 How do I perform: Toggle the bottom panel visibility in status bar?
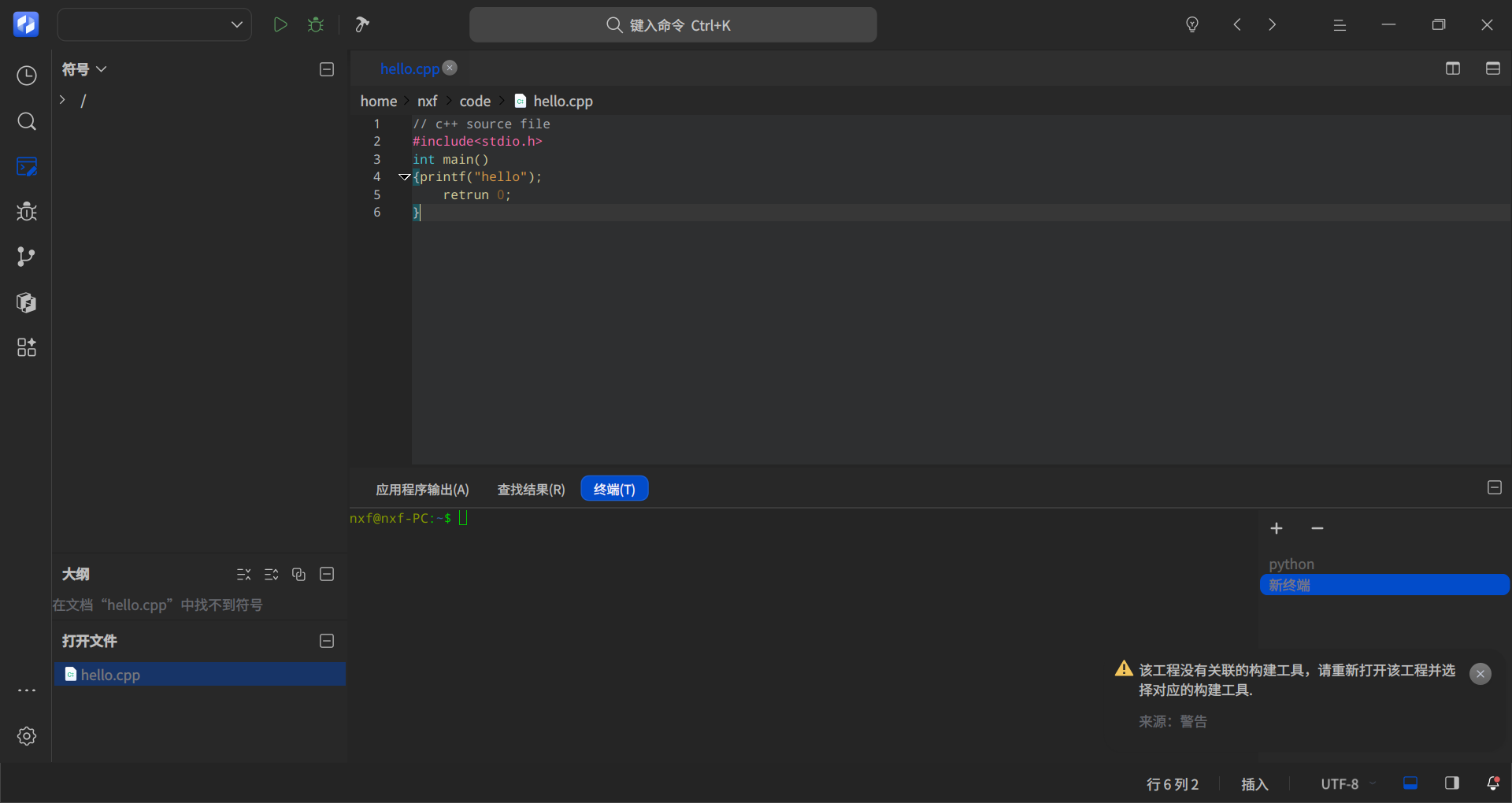point(1410,783)
